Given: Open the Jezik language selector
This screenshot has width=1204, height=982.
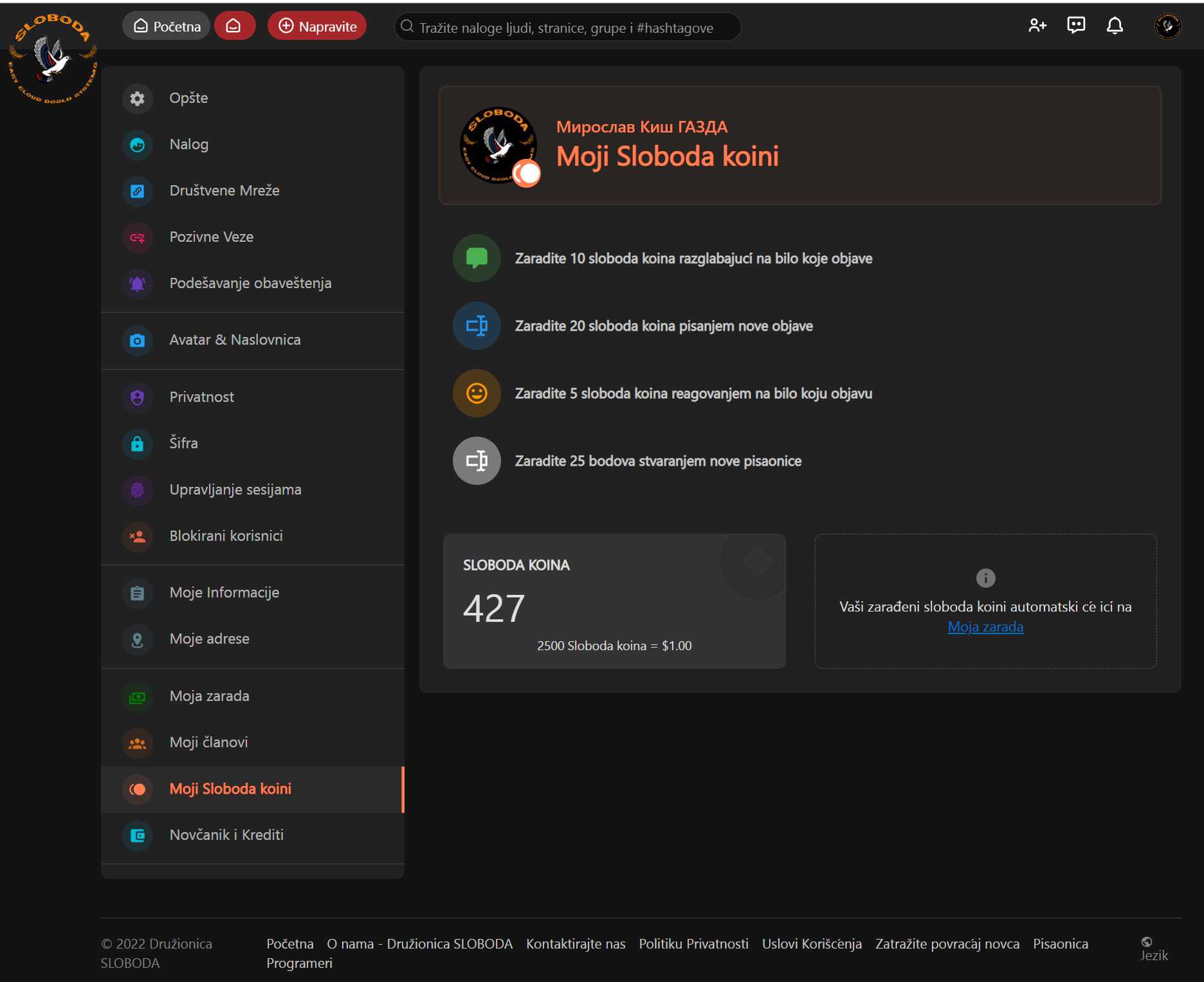Looking at the screenshot, I should (x=1154, y=949).
